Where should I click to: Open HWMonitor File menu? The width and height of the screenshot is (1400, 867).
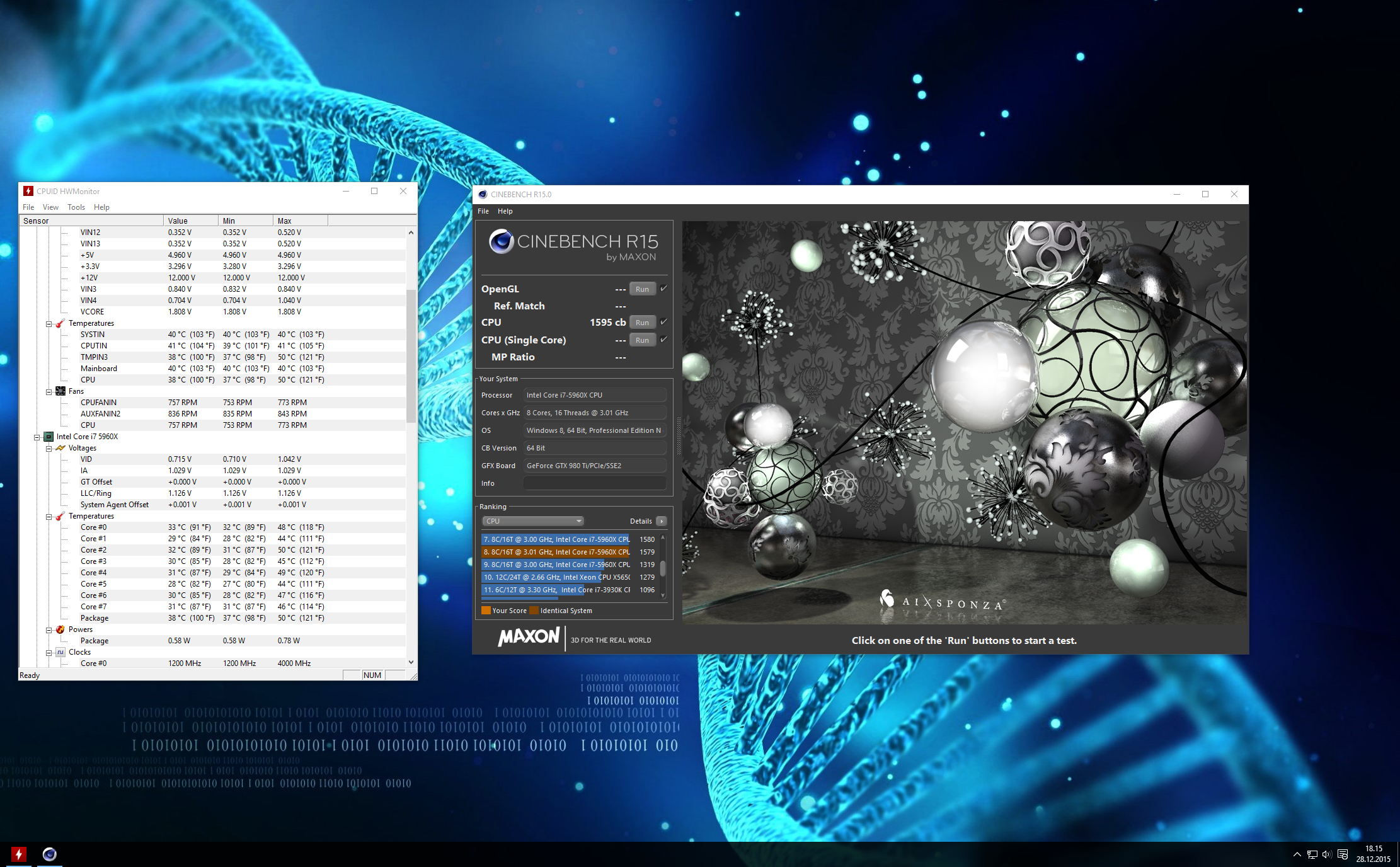pos(28,207)
